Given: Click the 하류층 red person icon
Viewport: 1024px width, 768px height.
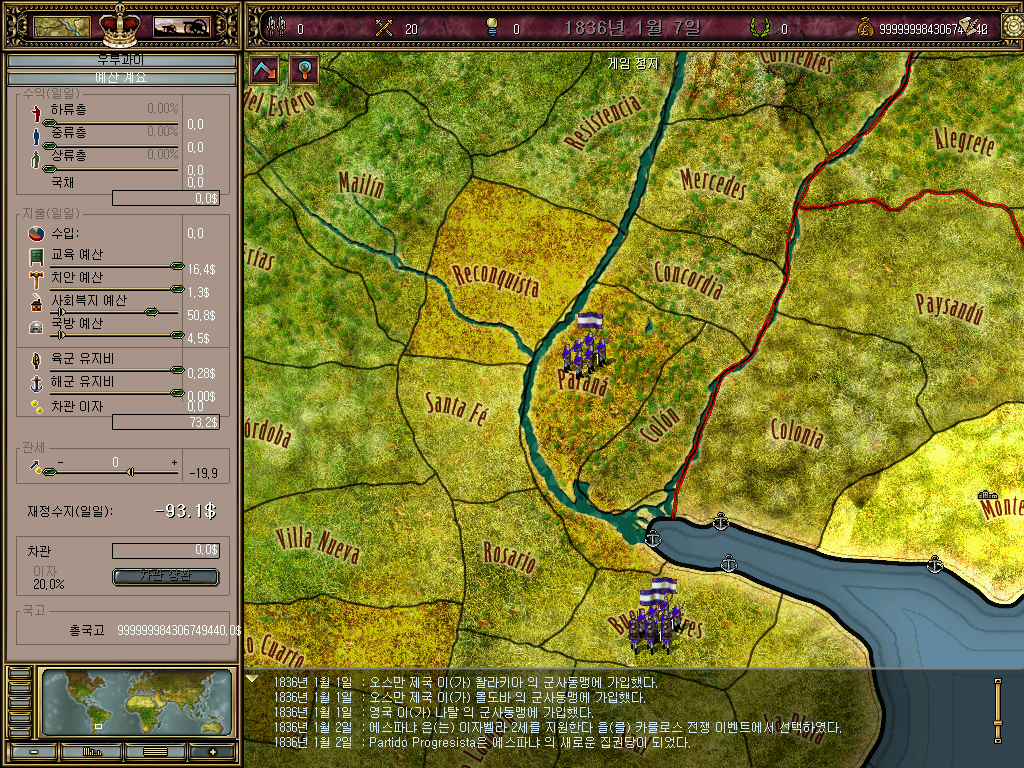Looking at the screenshot, I should (36, 114).
